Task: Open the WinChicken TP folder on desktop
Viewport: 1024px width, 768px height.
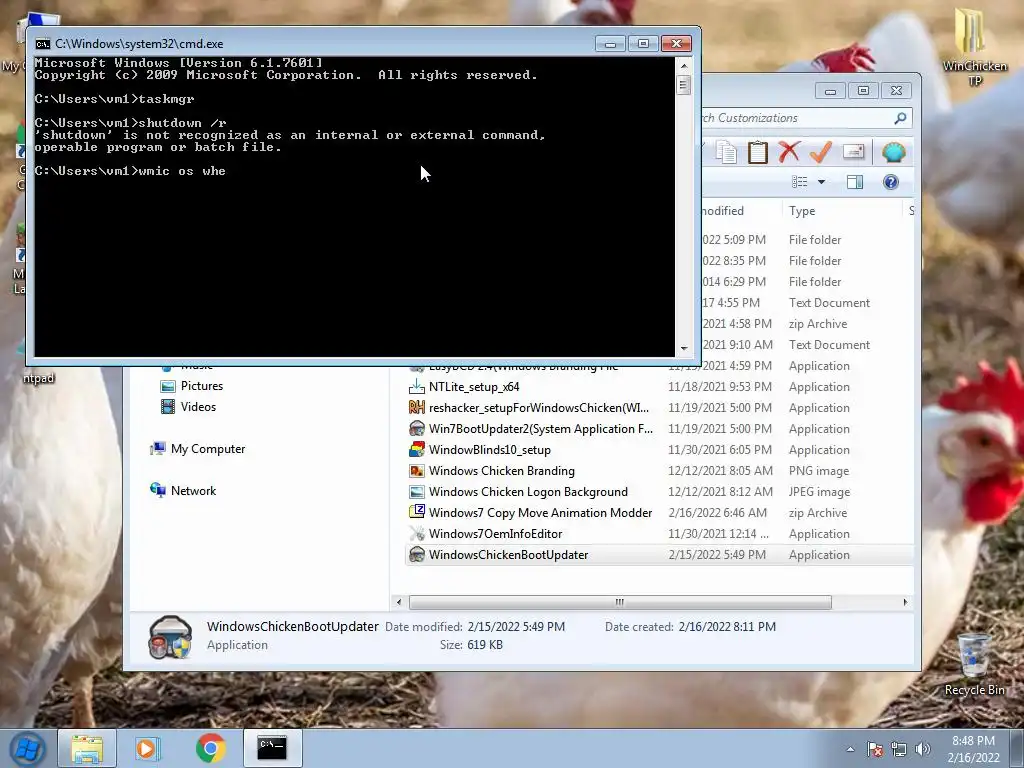Action: click(974, 46)
